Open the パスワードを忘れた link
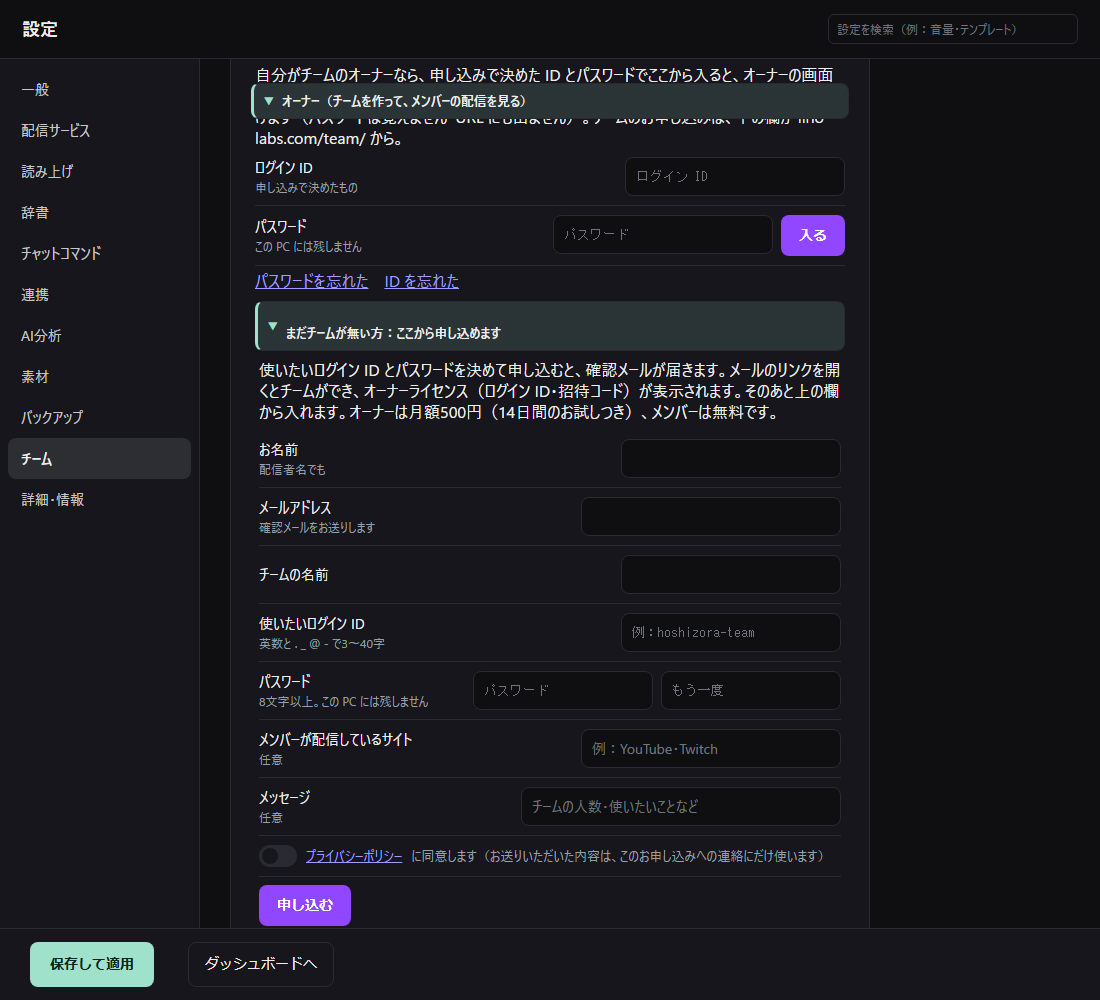Screen dimensions: 1100x1000 (311, 281)
